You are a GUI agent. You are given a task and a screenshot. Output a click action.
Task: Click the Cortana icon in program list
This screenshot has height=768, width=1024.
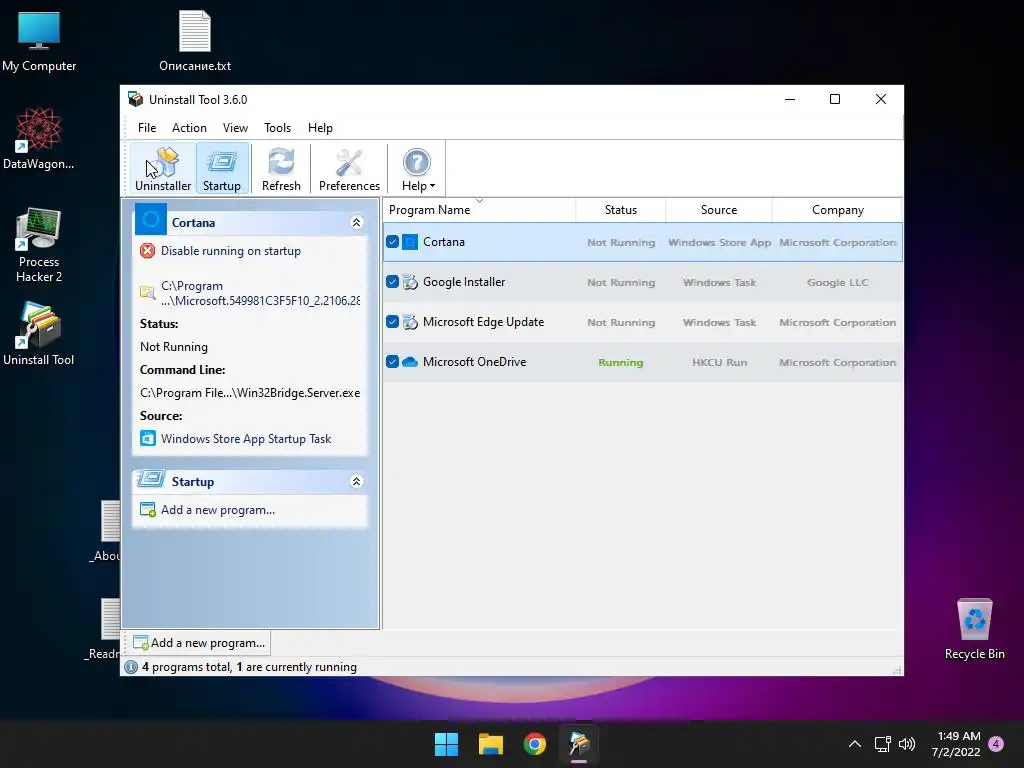409,242
